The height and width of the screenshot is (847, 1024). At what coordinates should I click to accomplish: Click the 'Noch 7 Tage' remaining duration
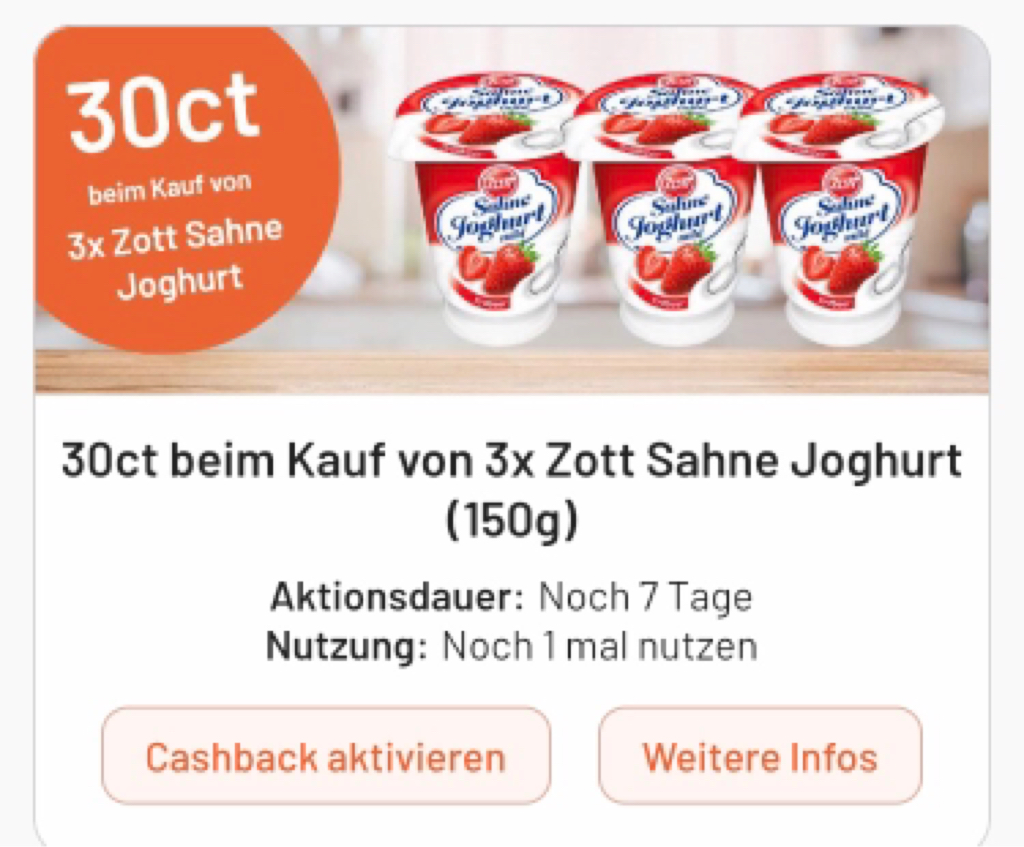coord(645,597)
